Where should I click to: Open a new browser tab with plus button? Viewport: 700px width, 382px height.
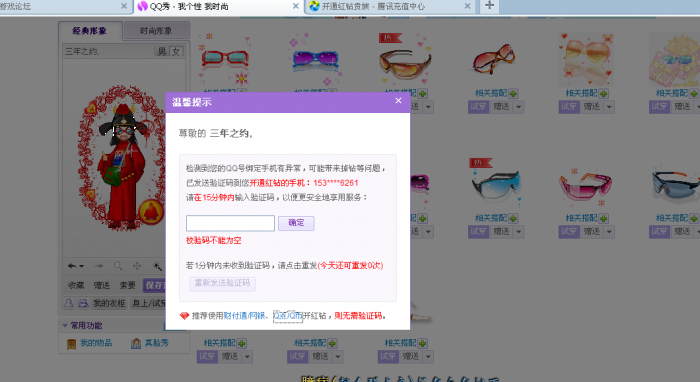click(x=489, y=6)
